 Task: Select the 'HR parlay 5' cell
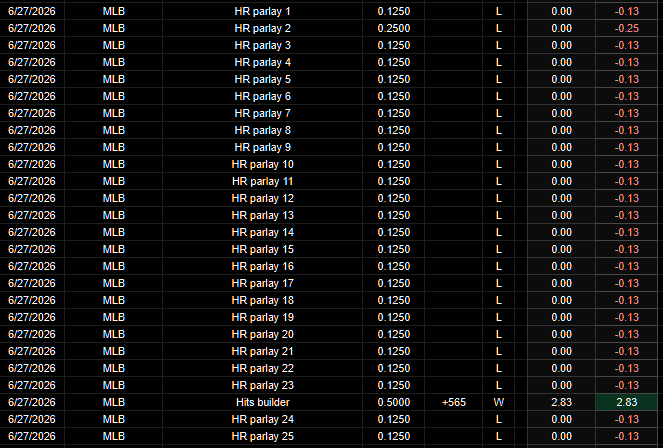click(262, 79)
